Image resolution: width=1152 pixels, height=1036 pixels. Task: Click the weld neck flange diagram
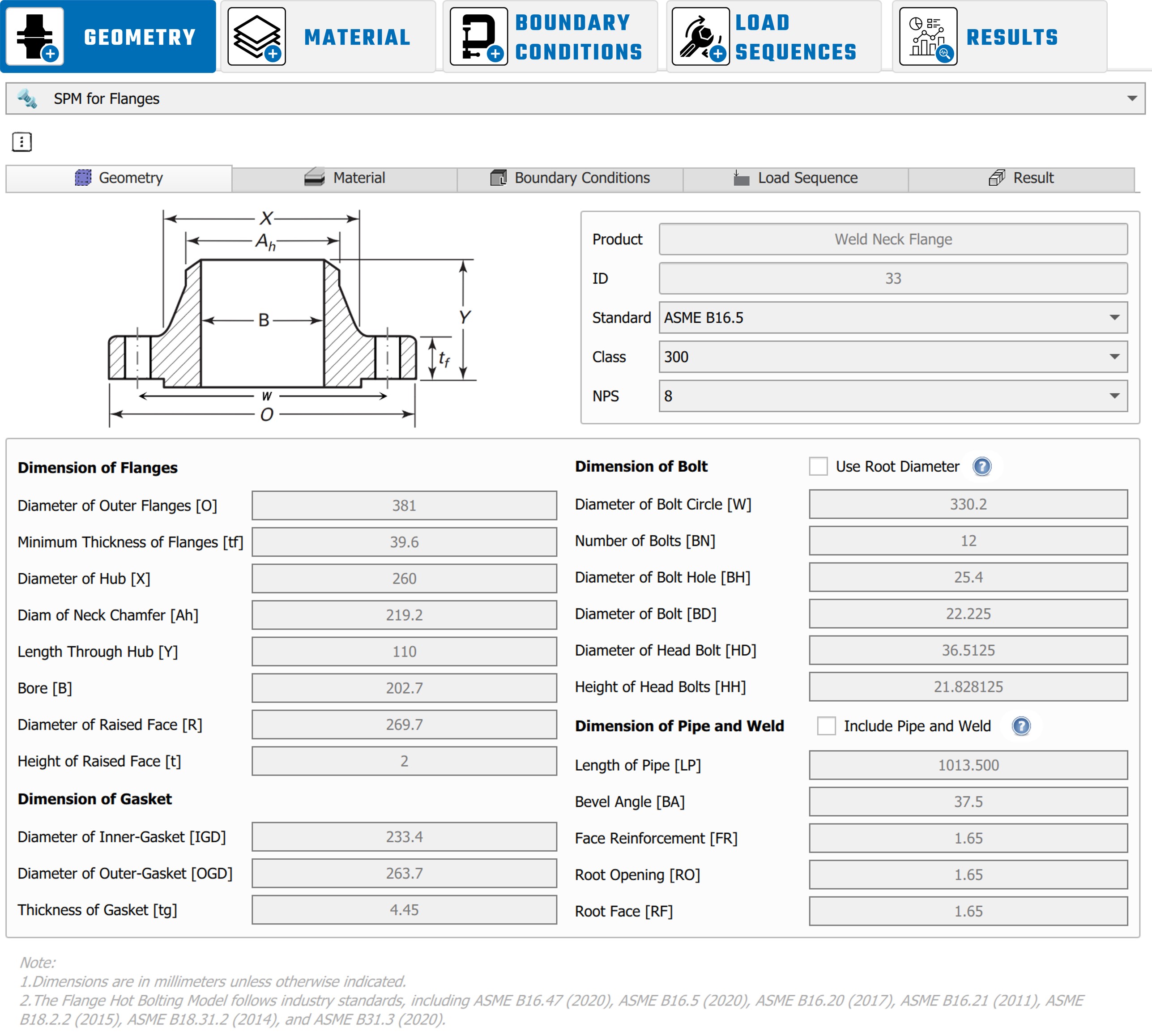(263, 319)
